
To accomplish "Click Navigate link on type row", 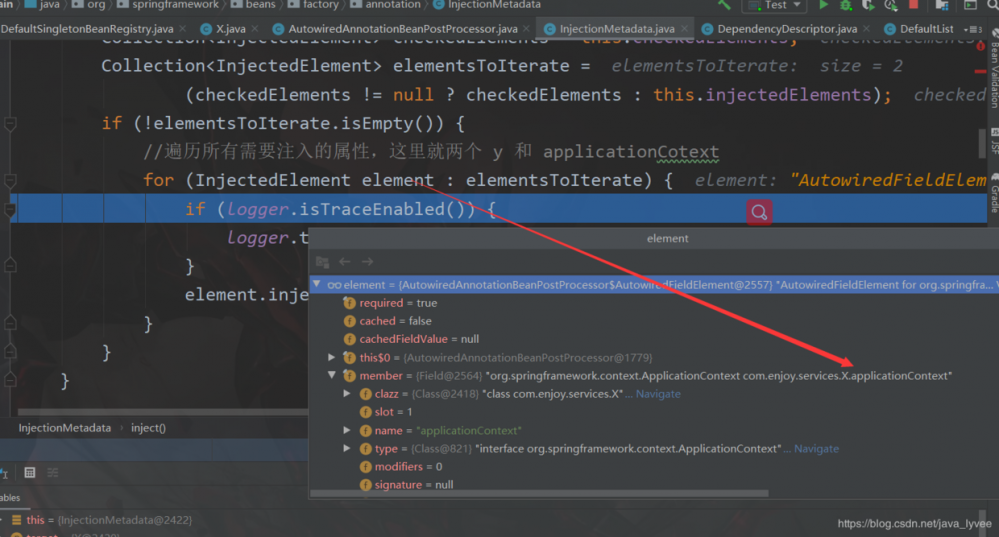I will click(x=816, y=448).
